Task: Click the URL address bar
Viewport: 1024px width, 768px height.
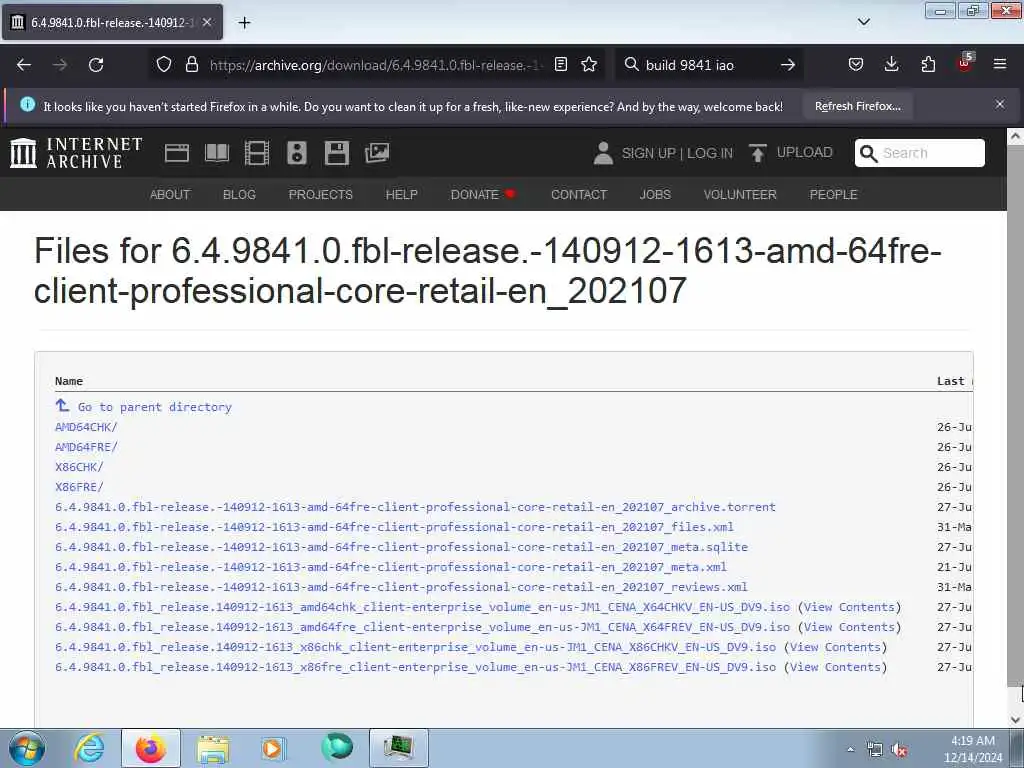Action: tap(376, 65)
